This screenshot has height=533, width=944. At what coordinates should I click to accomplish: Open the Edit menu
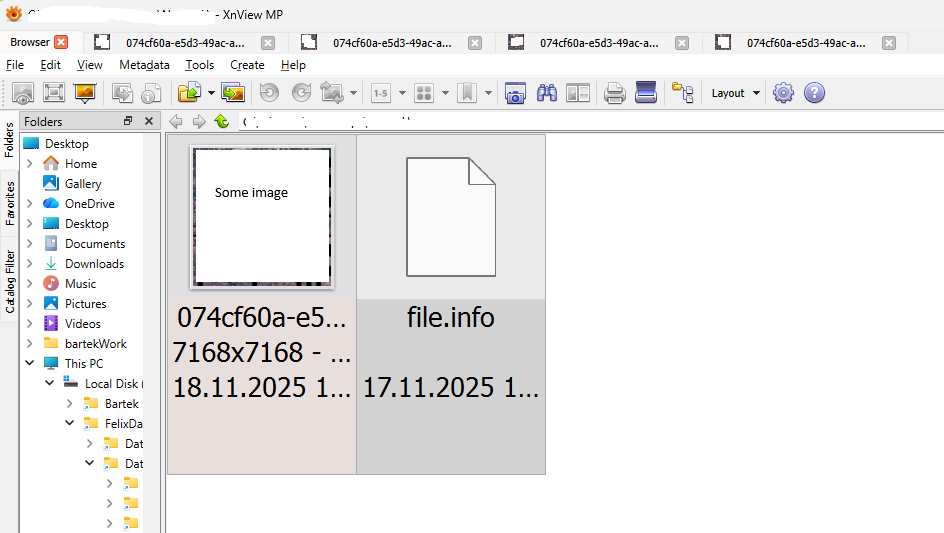tap(50, 65)
